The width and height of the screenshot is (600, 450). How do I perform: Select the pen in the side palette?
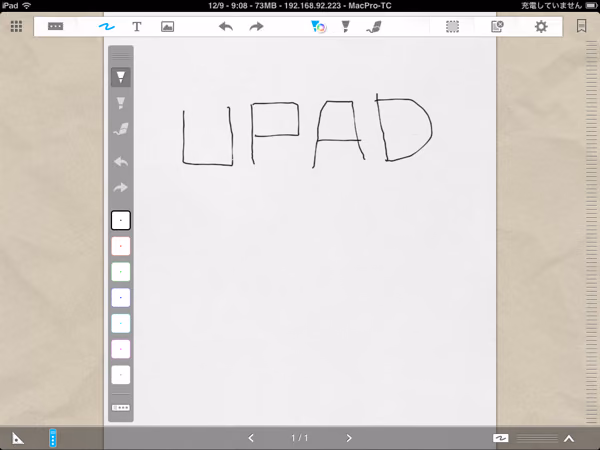[x=121, y=77]
